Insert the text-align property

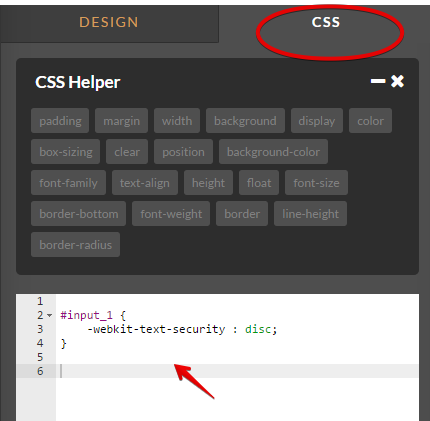pos(145,183)
